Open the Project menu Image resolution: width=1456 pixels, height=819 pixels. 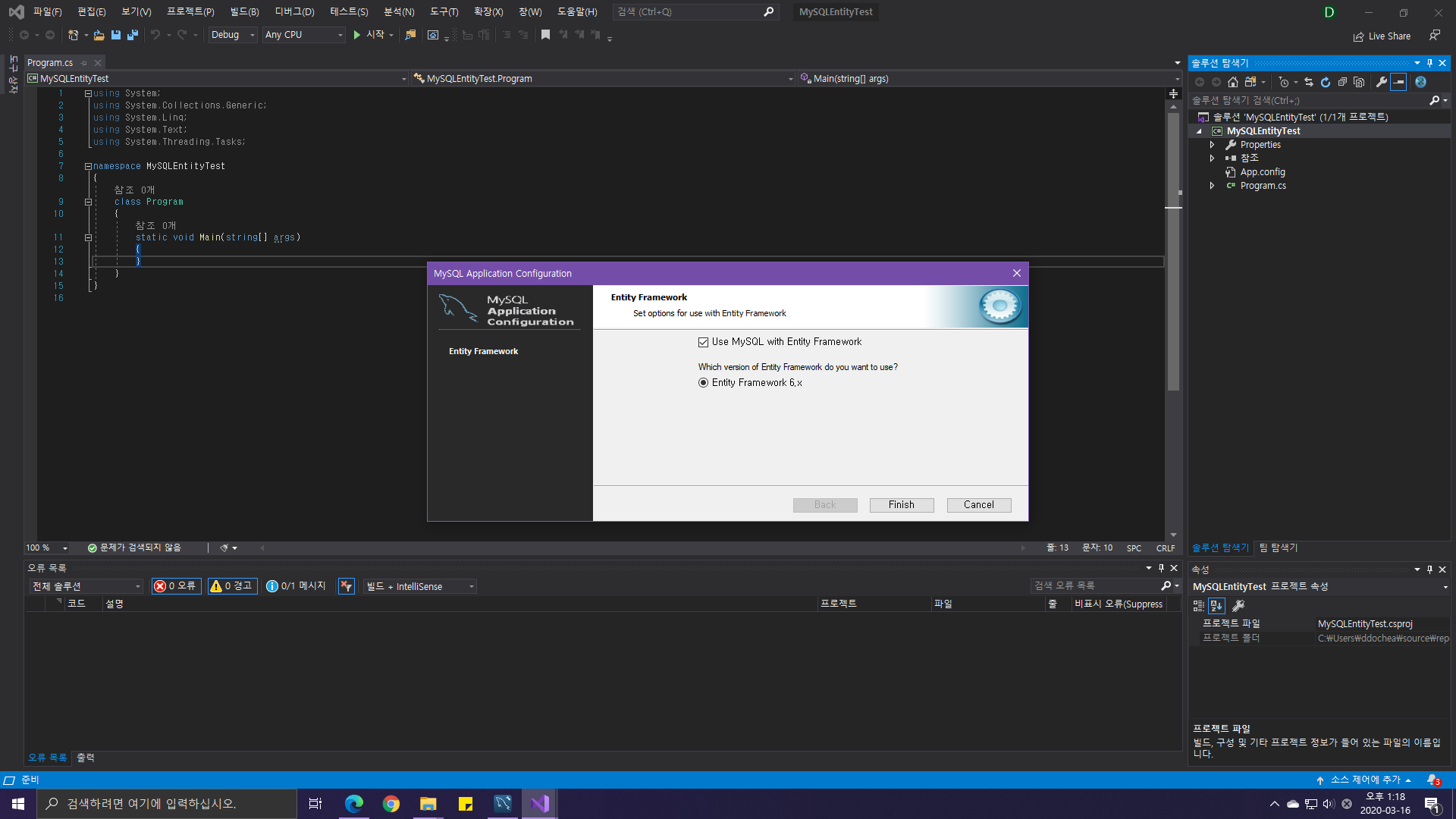[190, 11]
